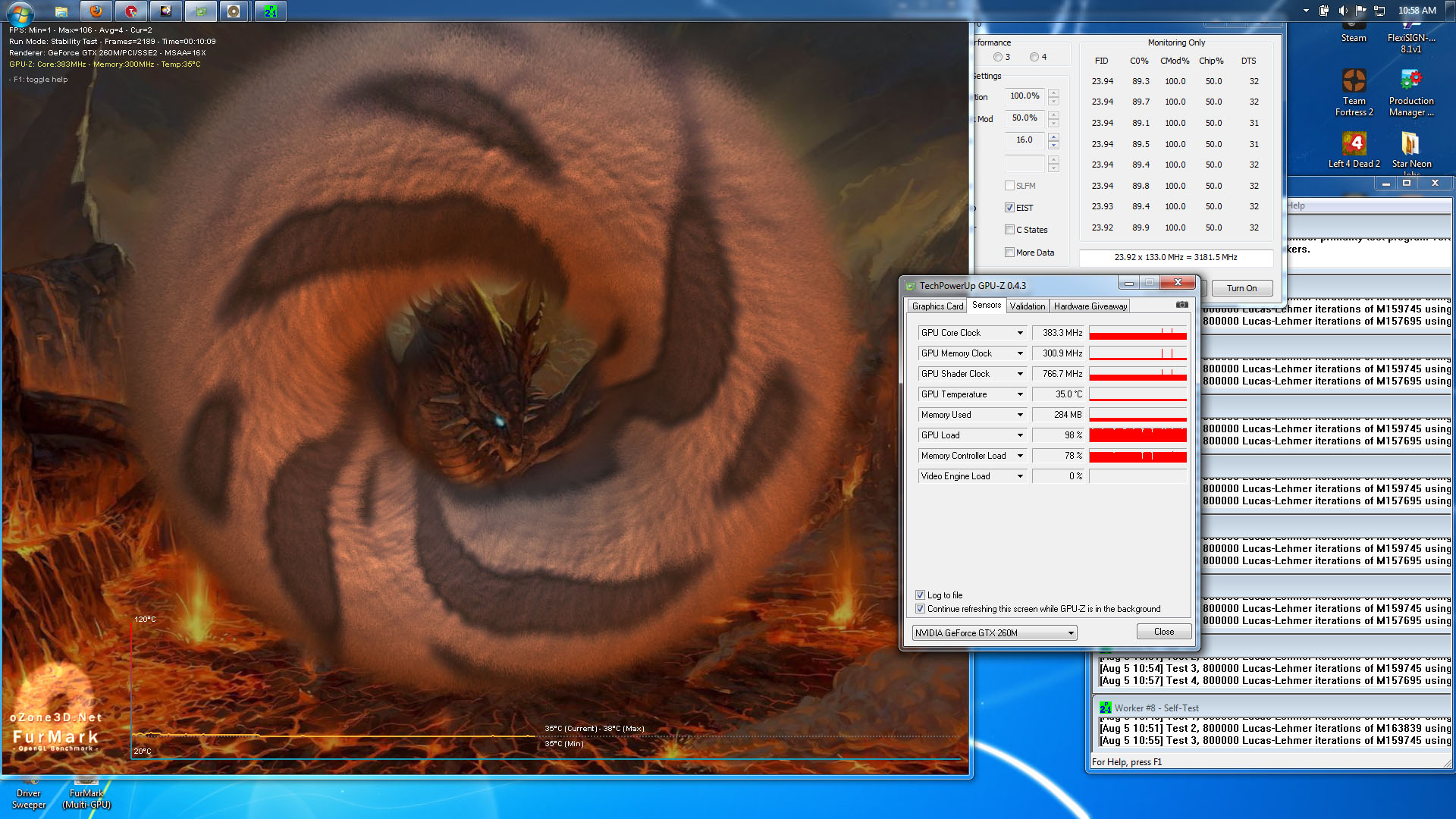Screen dimensions: 1456x819
Task: Open the Help menu in Prime95
Action: [x=1296, y=206]
